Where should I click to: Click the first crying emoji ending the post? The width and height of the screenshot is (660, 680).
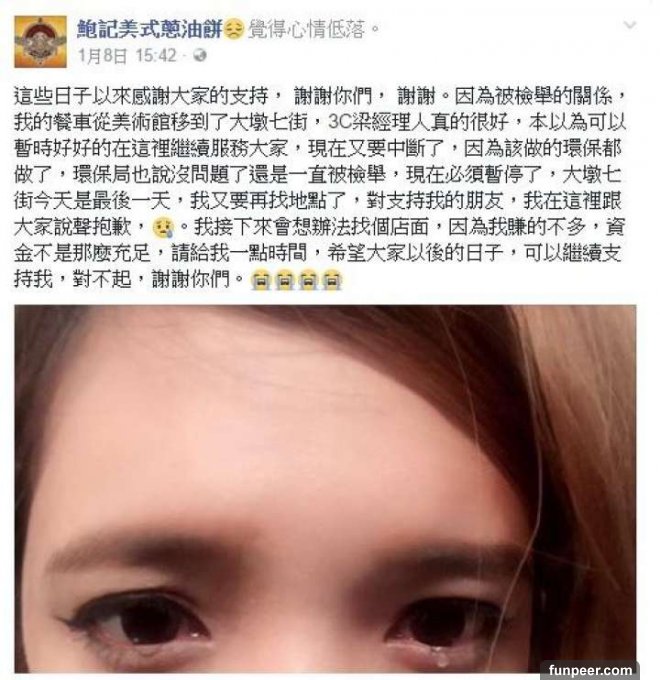coord(261,280)
